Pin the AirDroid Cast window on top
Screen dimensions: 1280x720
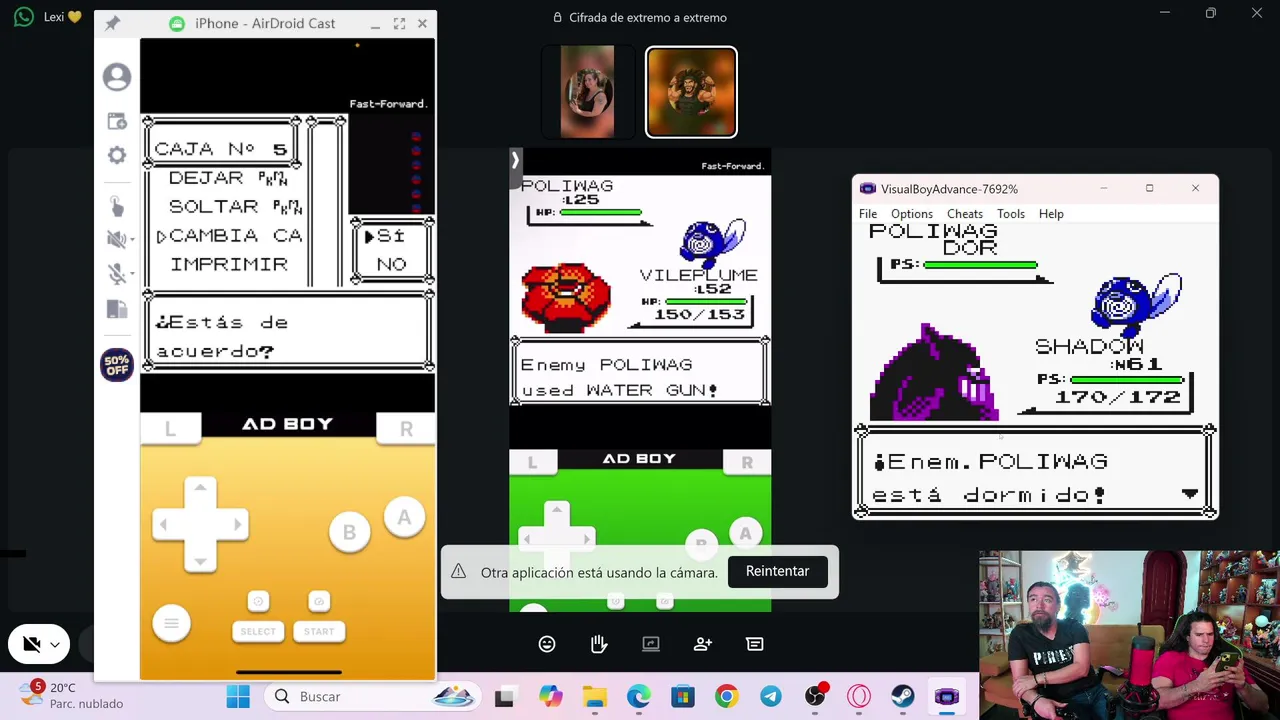coord(112,23)
